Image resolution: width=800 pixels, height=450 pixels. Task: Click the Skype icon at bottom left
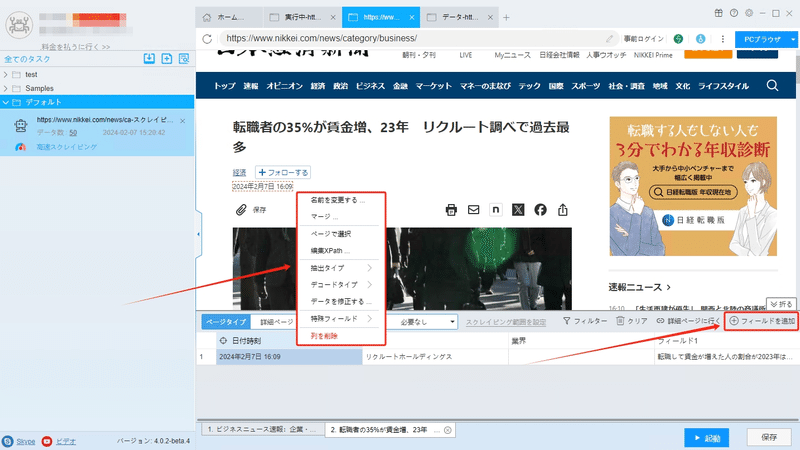click(x=7, y=441)
